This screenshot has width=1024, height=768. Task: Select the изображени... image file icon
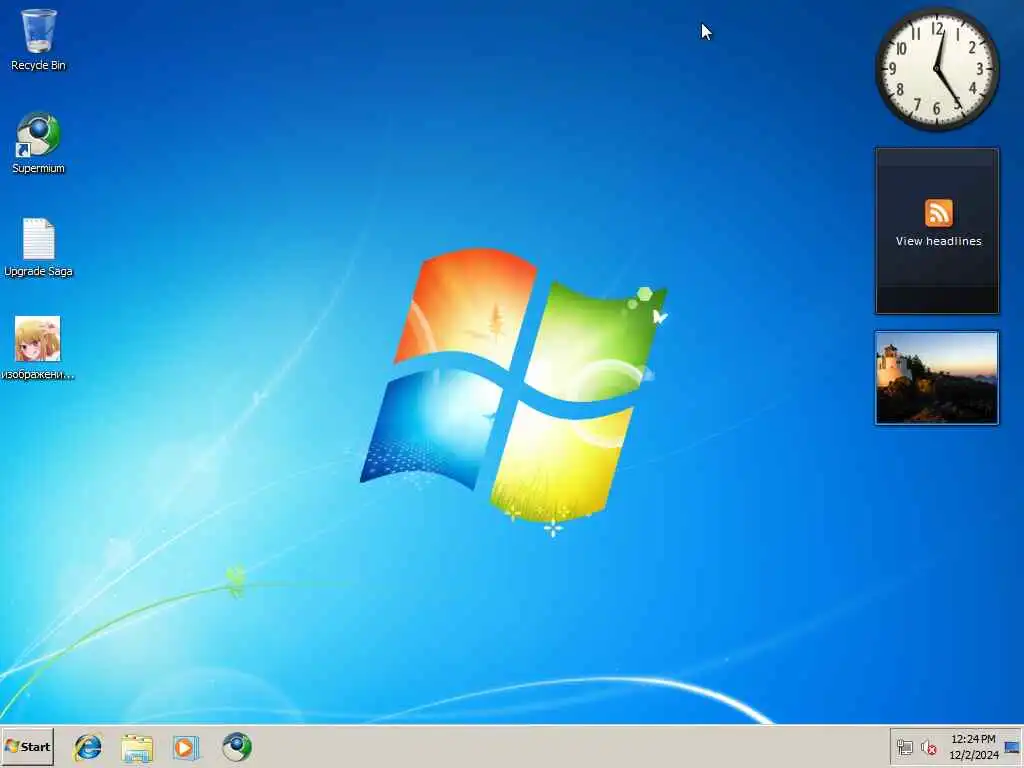38,348
